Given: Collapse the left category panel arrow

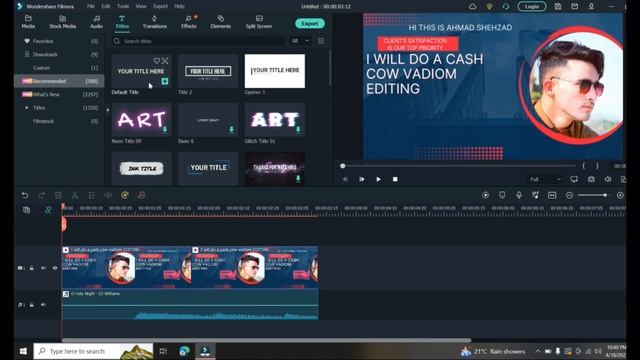Looking at the screenshot, I should pyautogui.click(x=107, y=110).
